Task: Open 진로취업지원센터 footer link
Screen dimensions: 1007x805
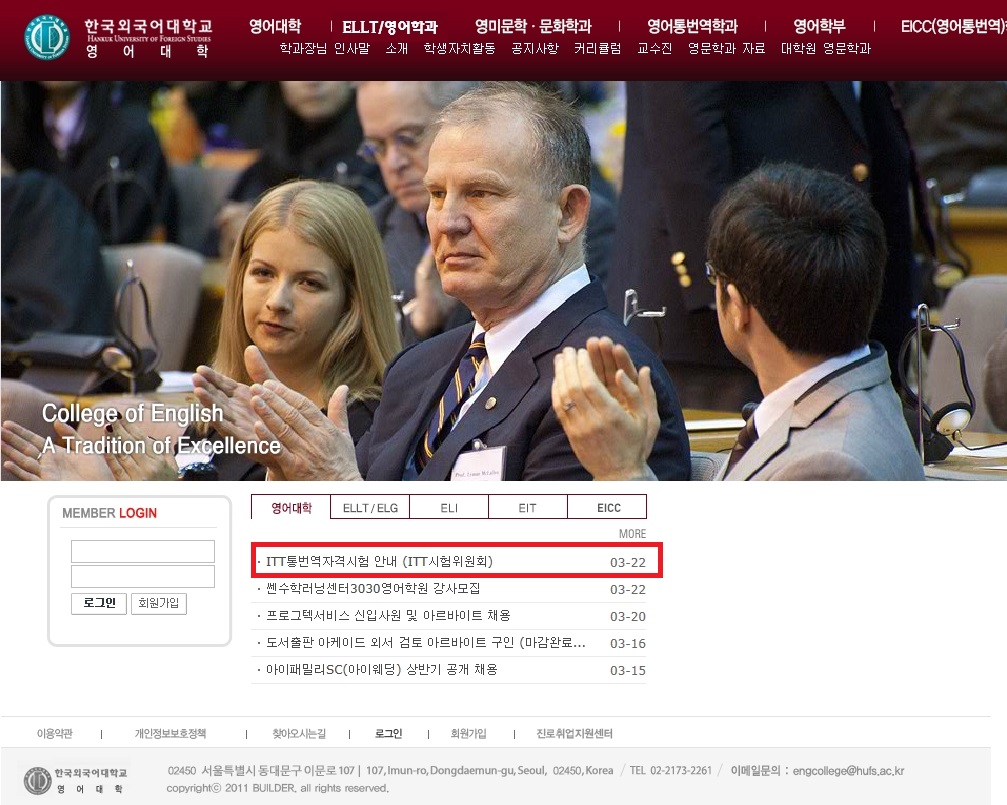Action: (x=574, y=734)
